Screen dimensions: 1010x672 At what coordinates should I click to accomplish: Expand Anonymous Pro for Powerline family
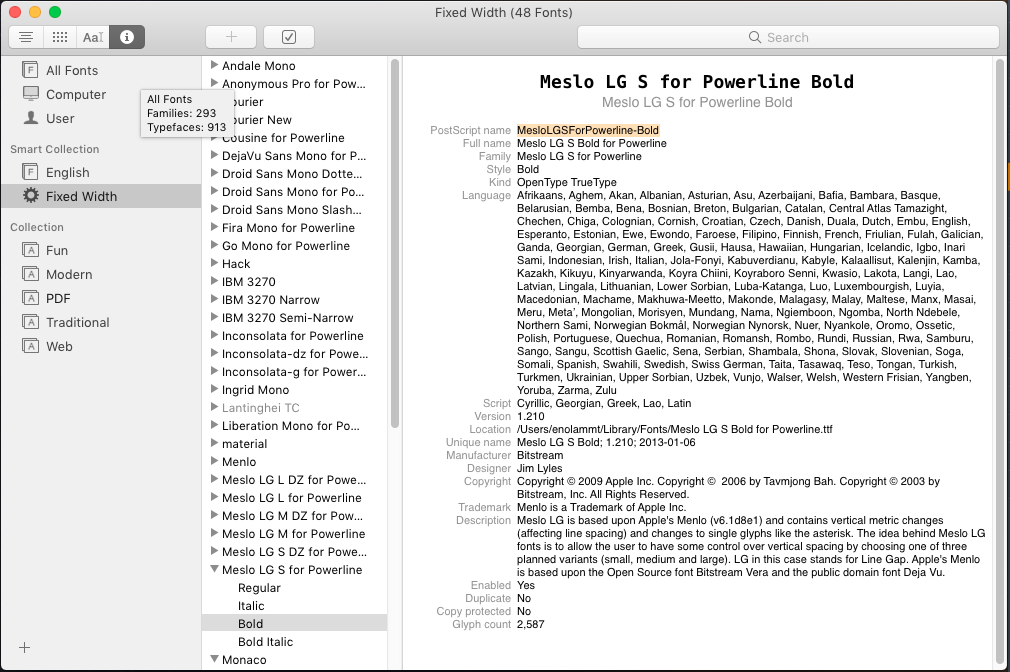[x=214, y=82]
